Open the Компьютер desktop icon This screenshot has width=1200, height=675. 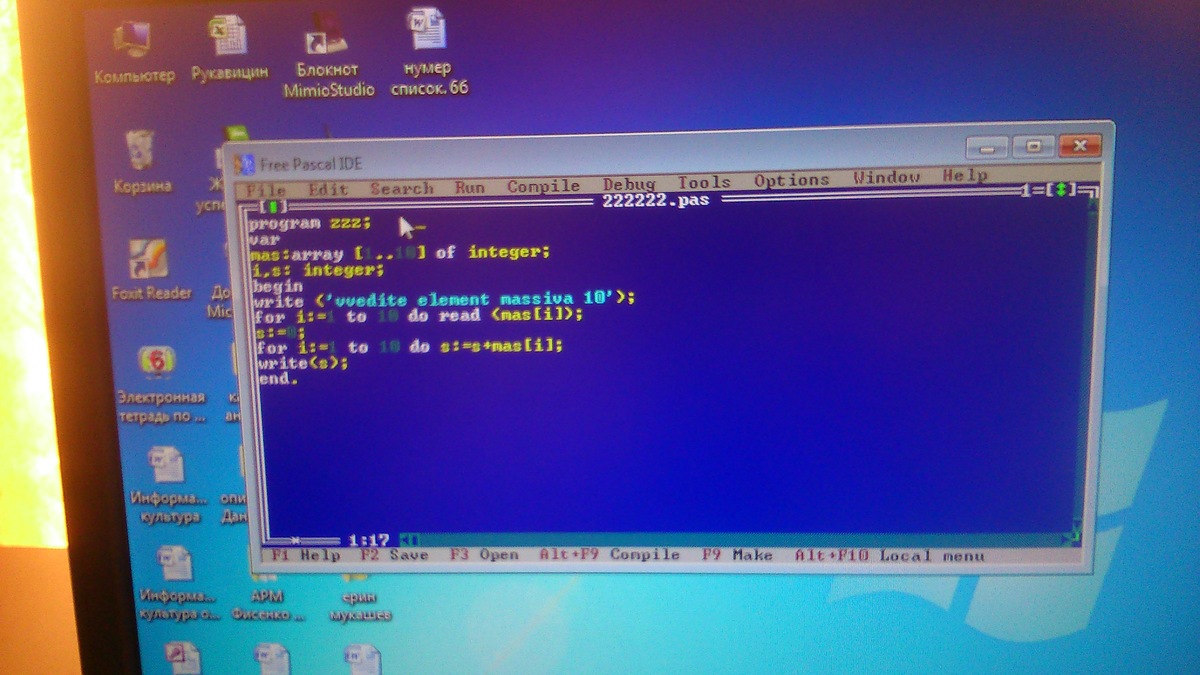[133, 55]
